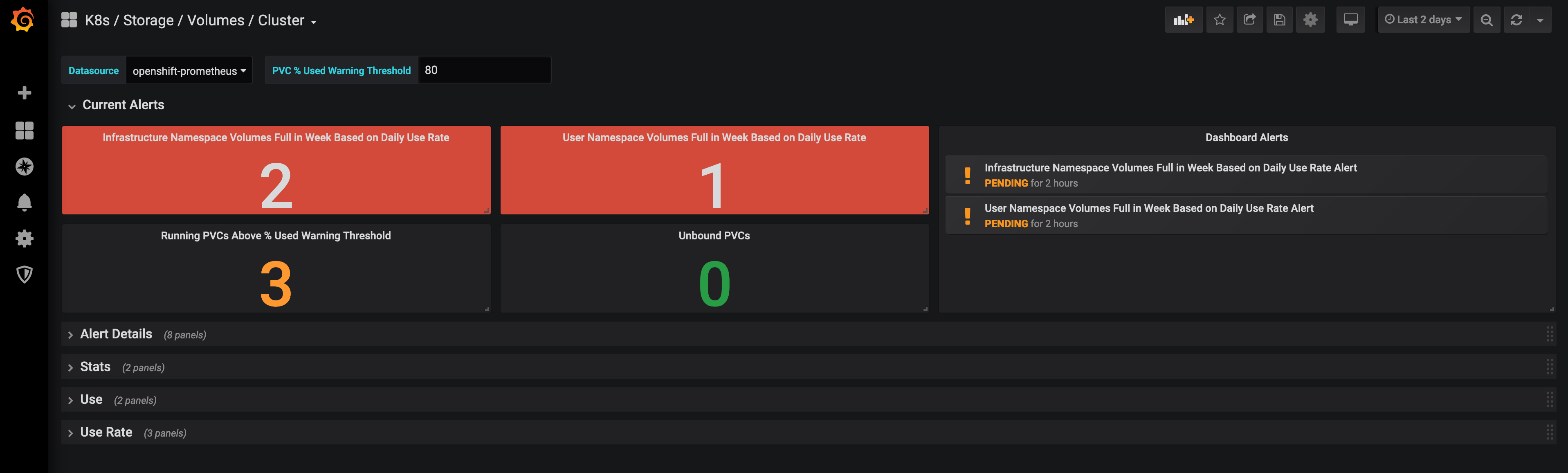Viewport: 1568px width, 473px height.
Task: Click the zoom out time range icon
Action: click(x=1486, y=20)
